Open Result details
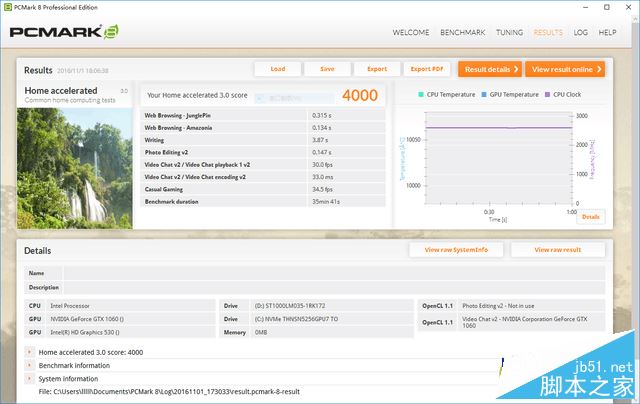 click(490, 69)
